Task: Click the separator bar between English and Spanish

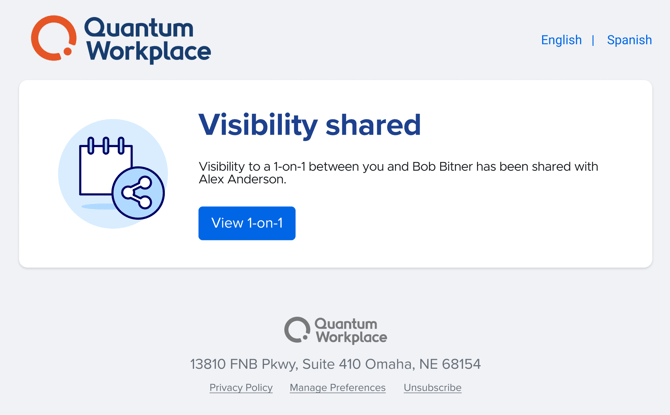Action: point(593,40)
